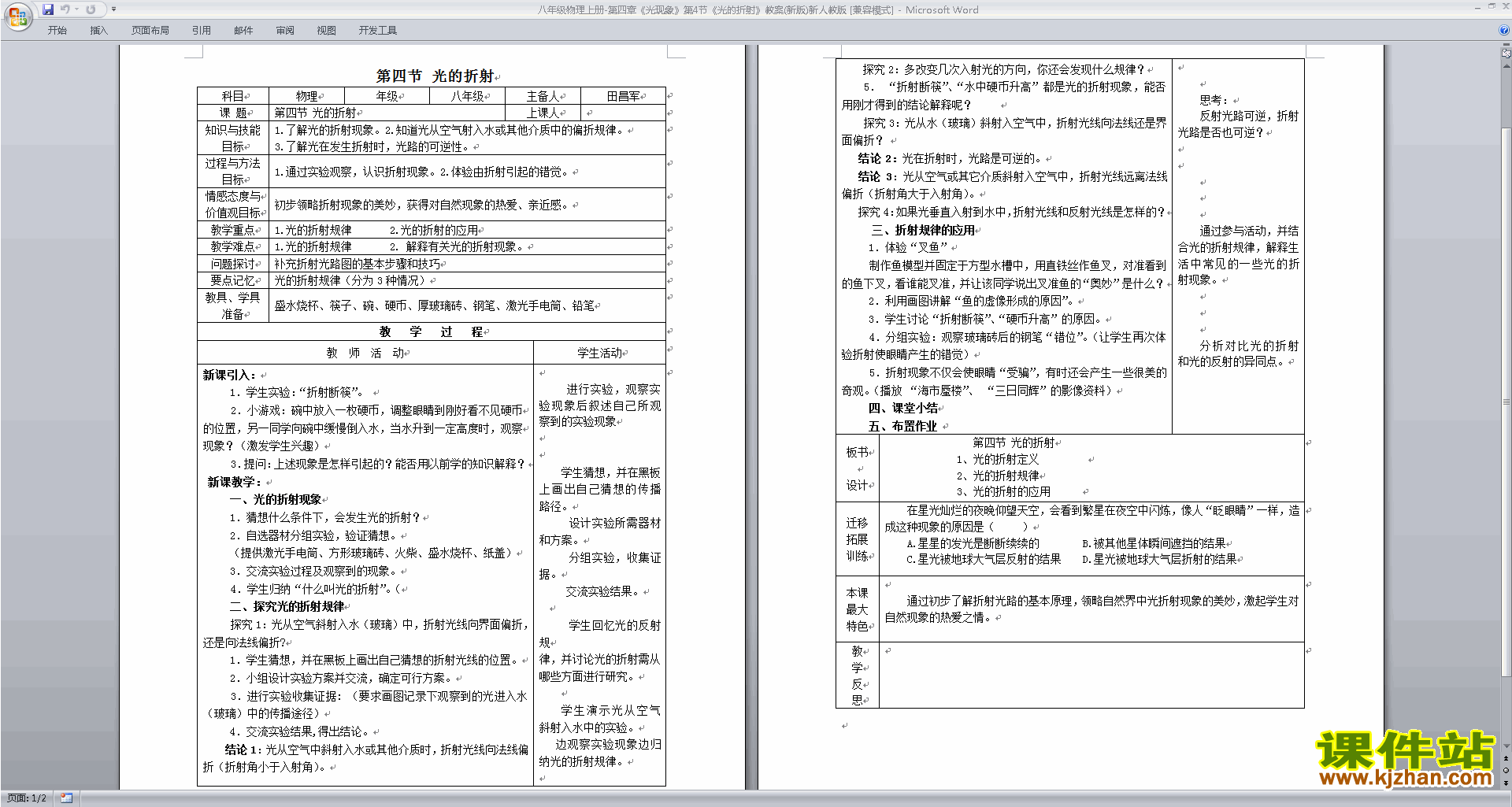Click the 教 学 过 程 heading row
Screen dimensions: 1512x807
pyautogui.click(x=432, y=332)
